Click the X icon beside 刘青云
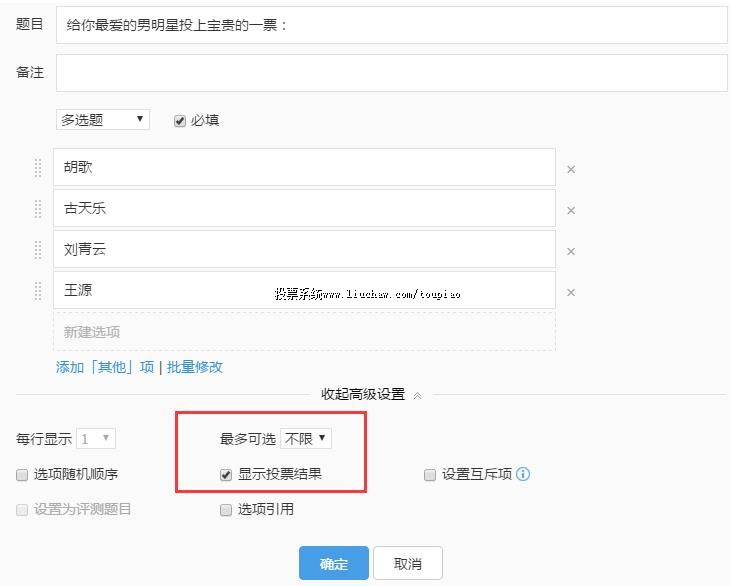The height and width of the screenshot is (586, 733). pos(571,251)
